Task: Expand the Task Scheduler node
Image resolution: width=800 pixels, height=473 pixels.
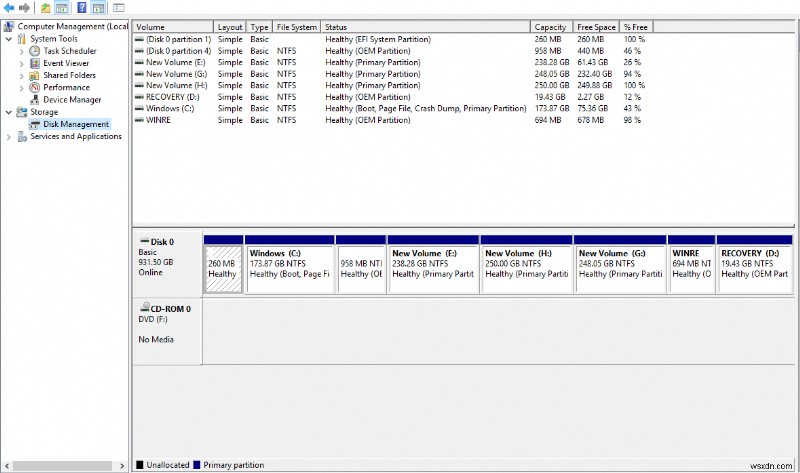Action: (x=21, y=51)
